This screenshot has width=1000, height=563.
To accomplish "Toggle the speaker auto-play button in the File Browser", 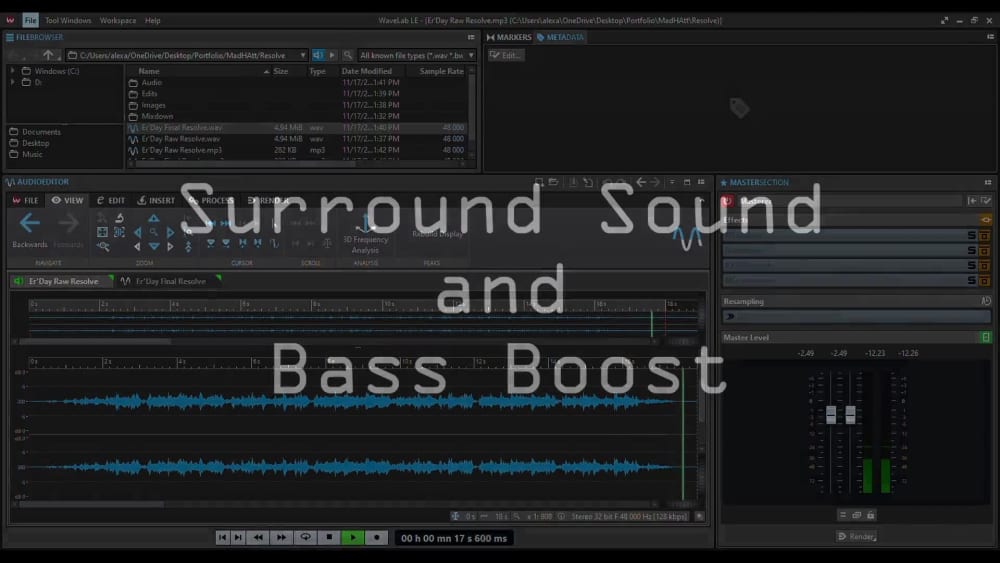I will coord(318,55).
